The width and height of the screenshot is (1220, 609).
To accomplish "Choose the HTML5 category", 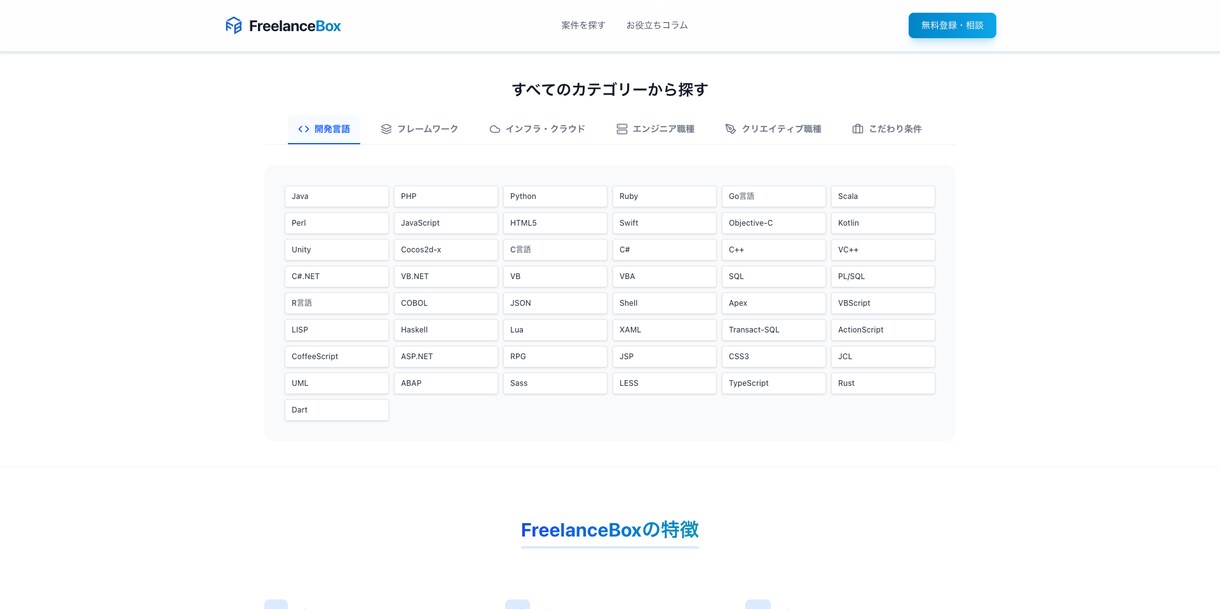I will [555, 223].
